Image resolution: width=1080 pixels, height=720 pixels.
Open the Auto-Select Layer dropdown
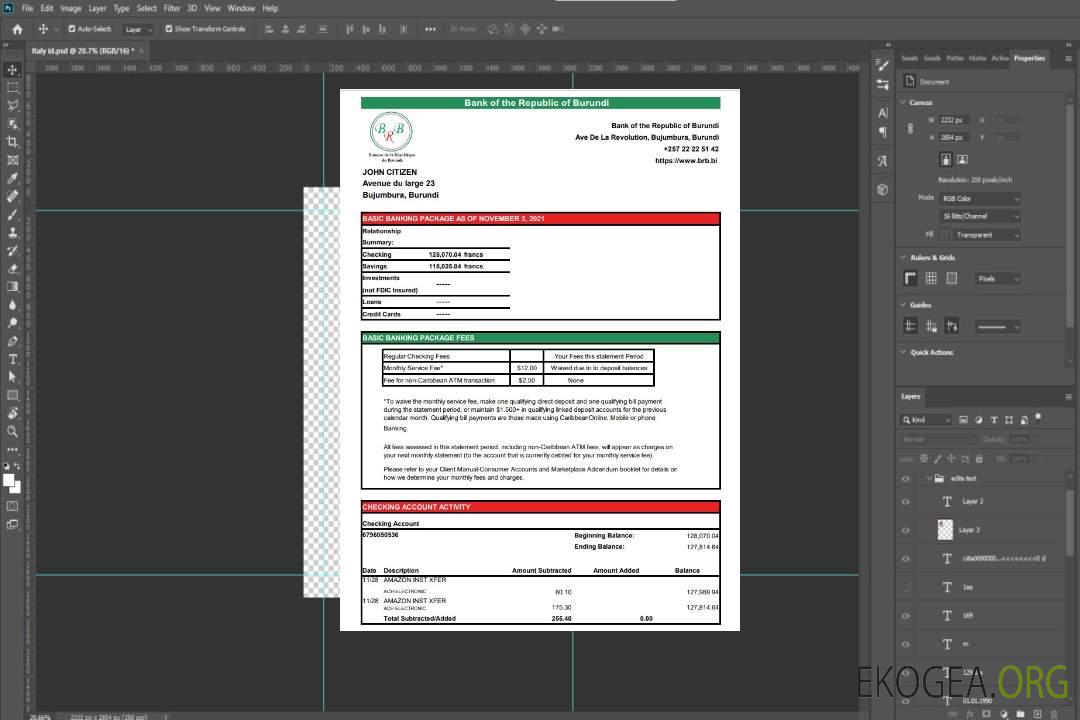[138, 29]
